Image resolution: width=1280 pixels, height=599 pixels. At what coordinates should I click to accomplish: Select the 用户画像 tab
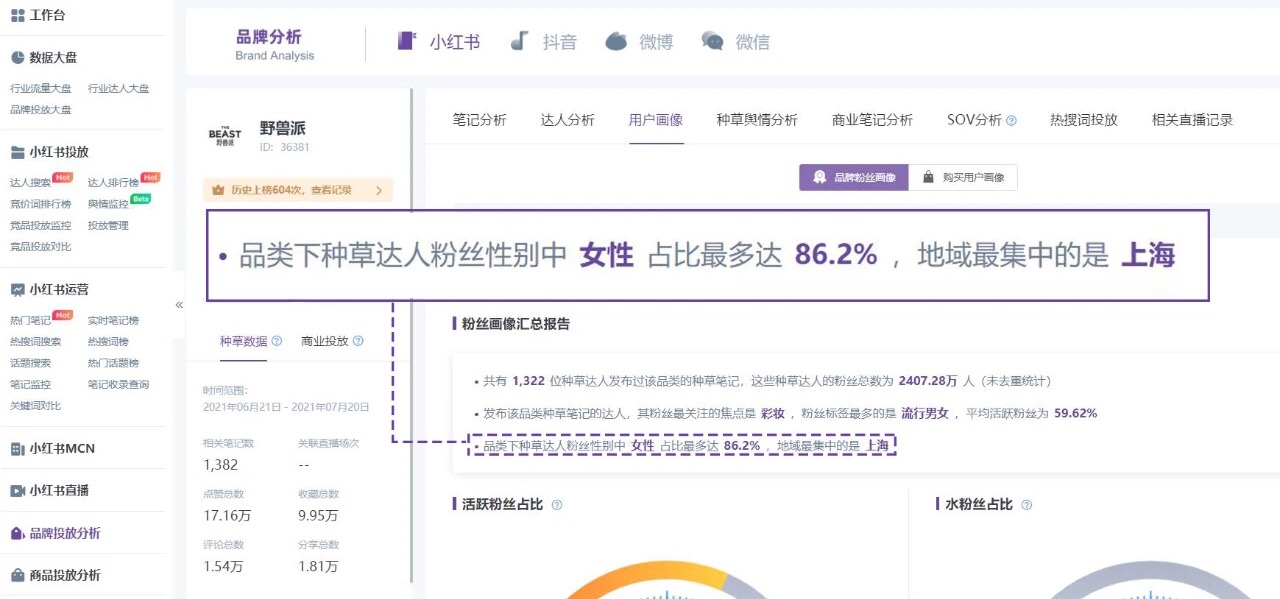point(656,120)
